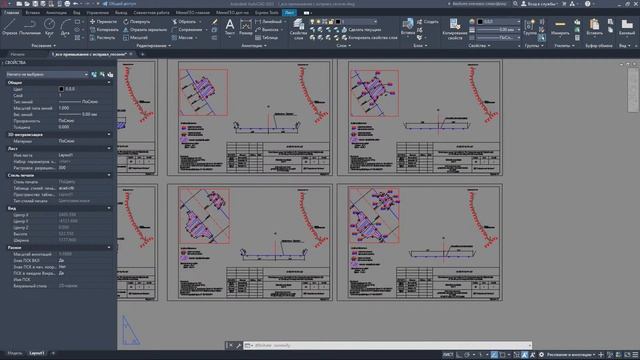Viewport: 640px width, 360px height.
Task: Open the Рисование и аннотации workspace dropdown
Action: (x=571, y=355)
